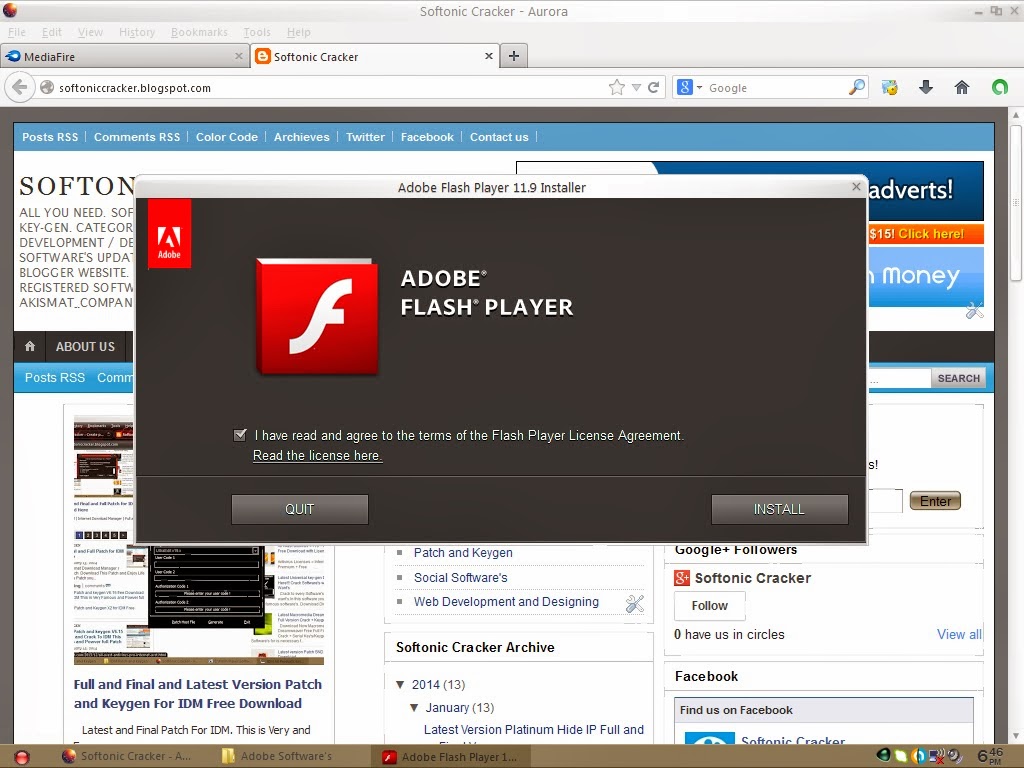
Task: Click the Google+ Follow button
Action: tap(709, 605)
